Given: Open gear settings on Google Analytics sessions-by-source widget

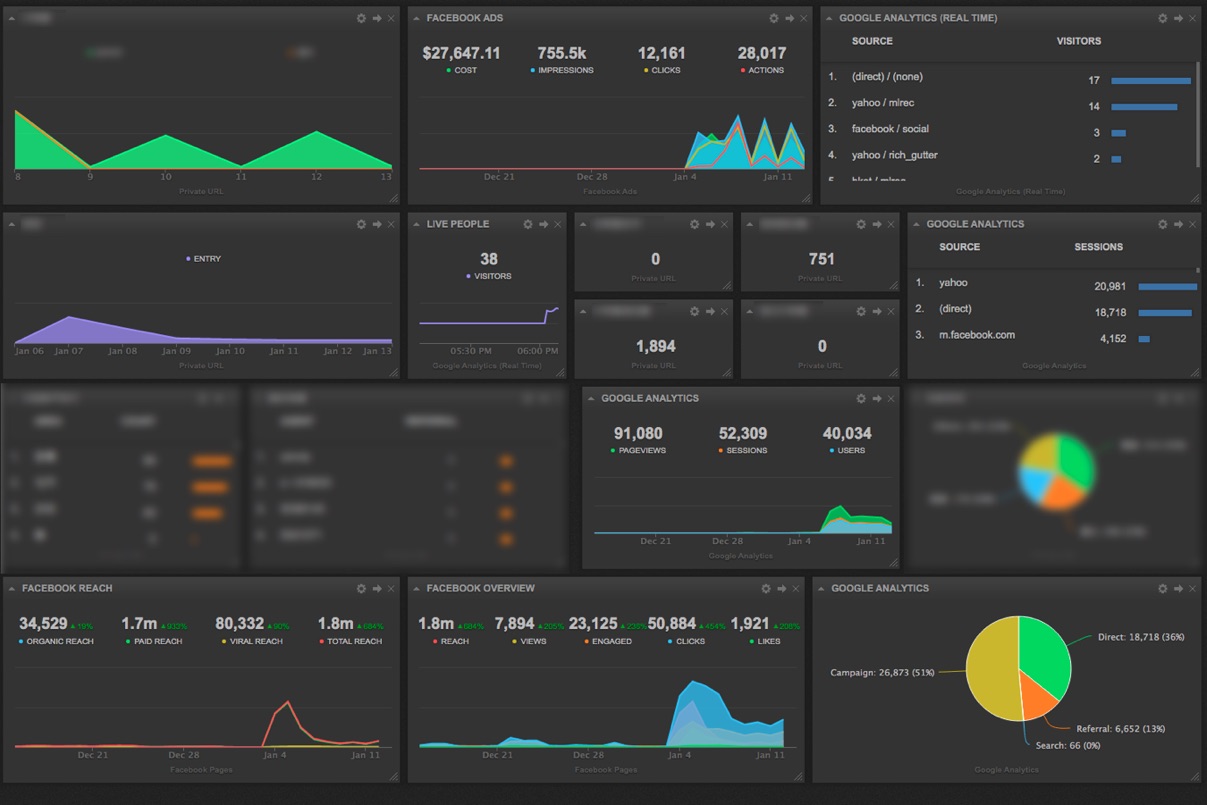Looking at the screenshot, I should (x=1163, y=224).
